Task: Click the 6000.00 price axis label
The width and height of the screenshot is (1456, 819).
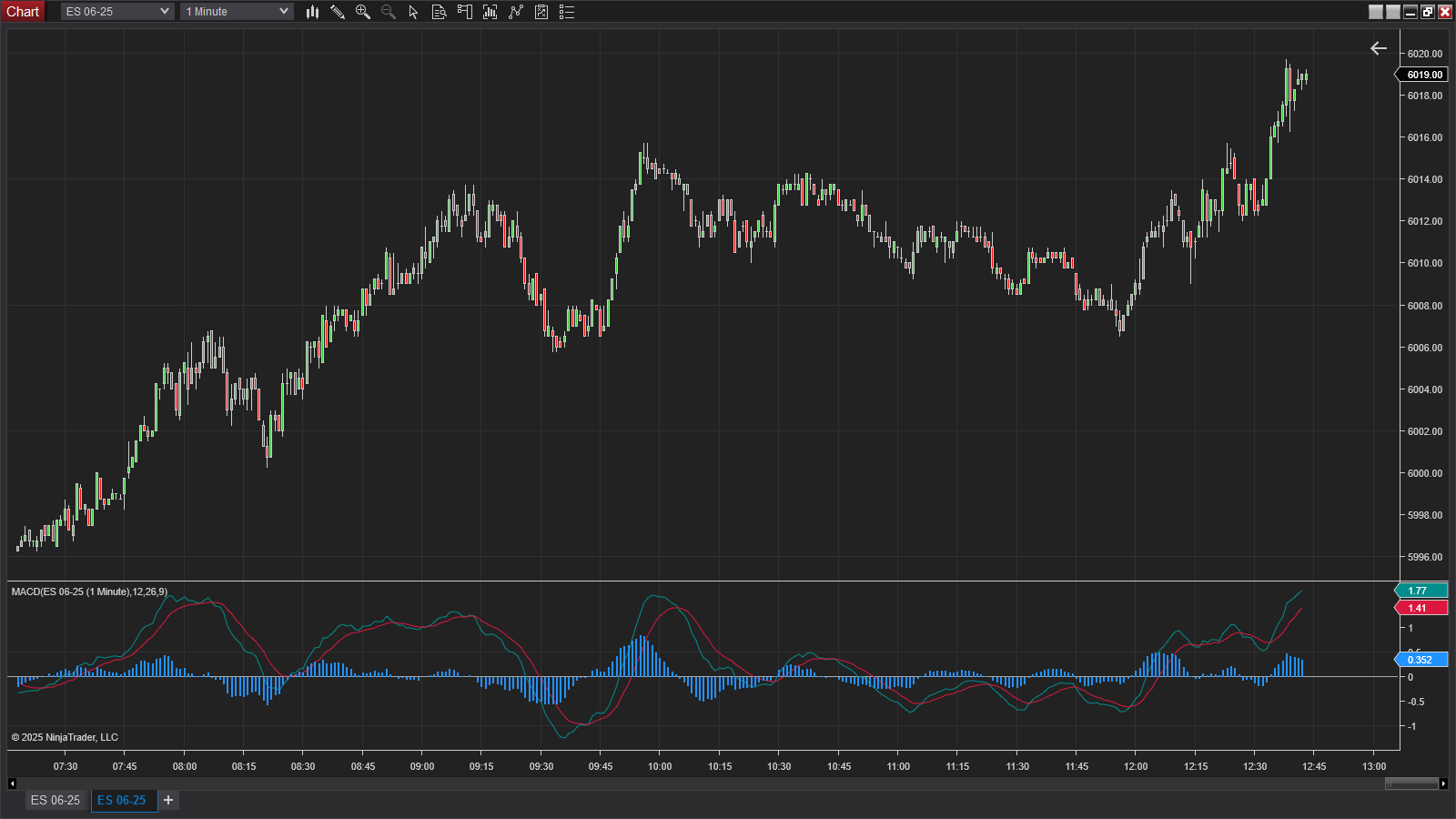Action: 1425,473
